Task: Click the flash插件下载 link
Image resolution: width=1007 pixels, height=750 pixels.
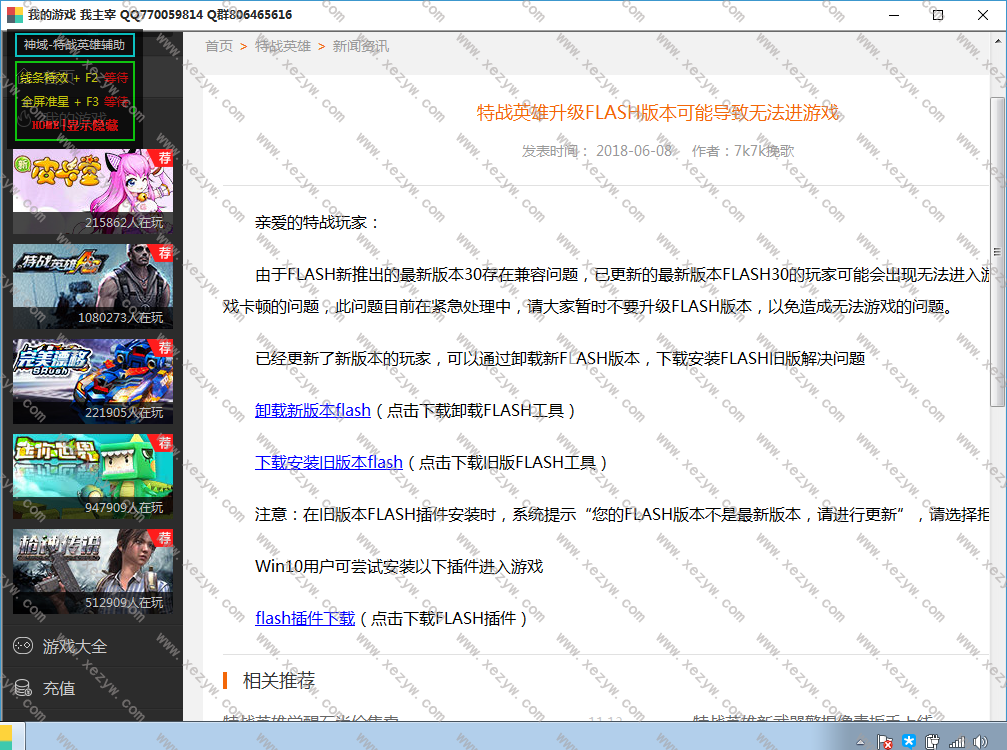Action: click(305, 618)
